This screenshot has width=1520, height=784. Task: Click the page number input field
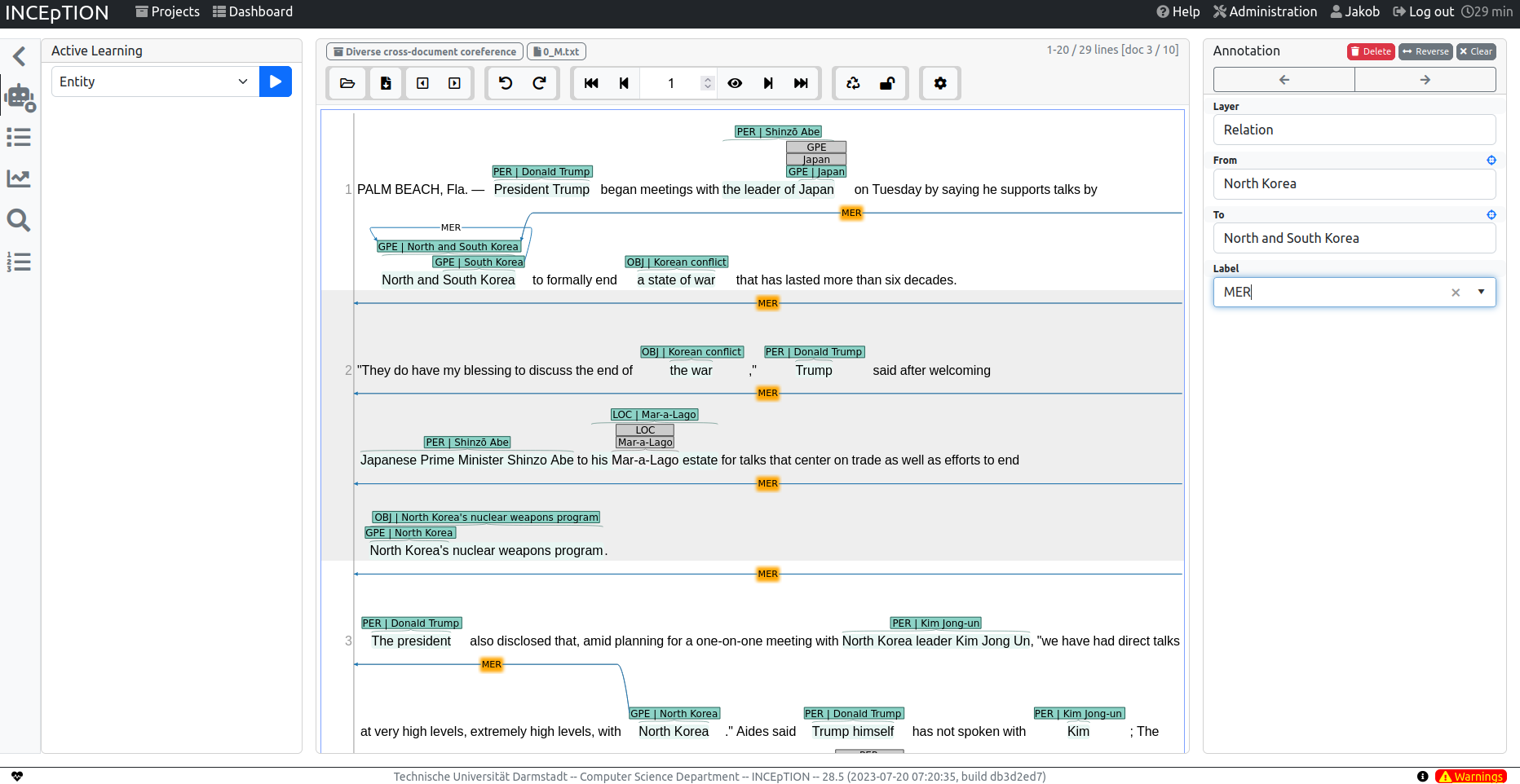coord(670,83)
